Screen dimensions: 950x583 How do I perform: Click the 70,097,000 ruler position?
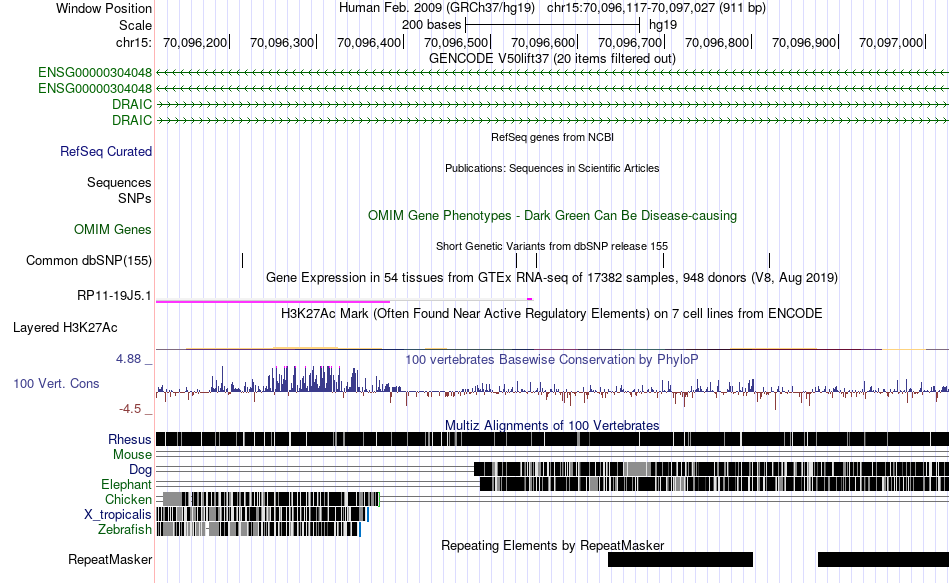[891, 42]
